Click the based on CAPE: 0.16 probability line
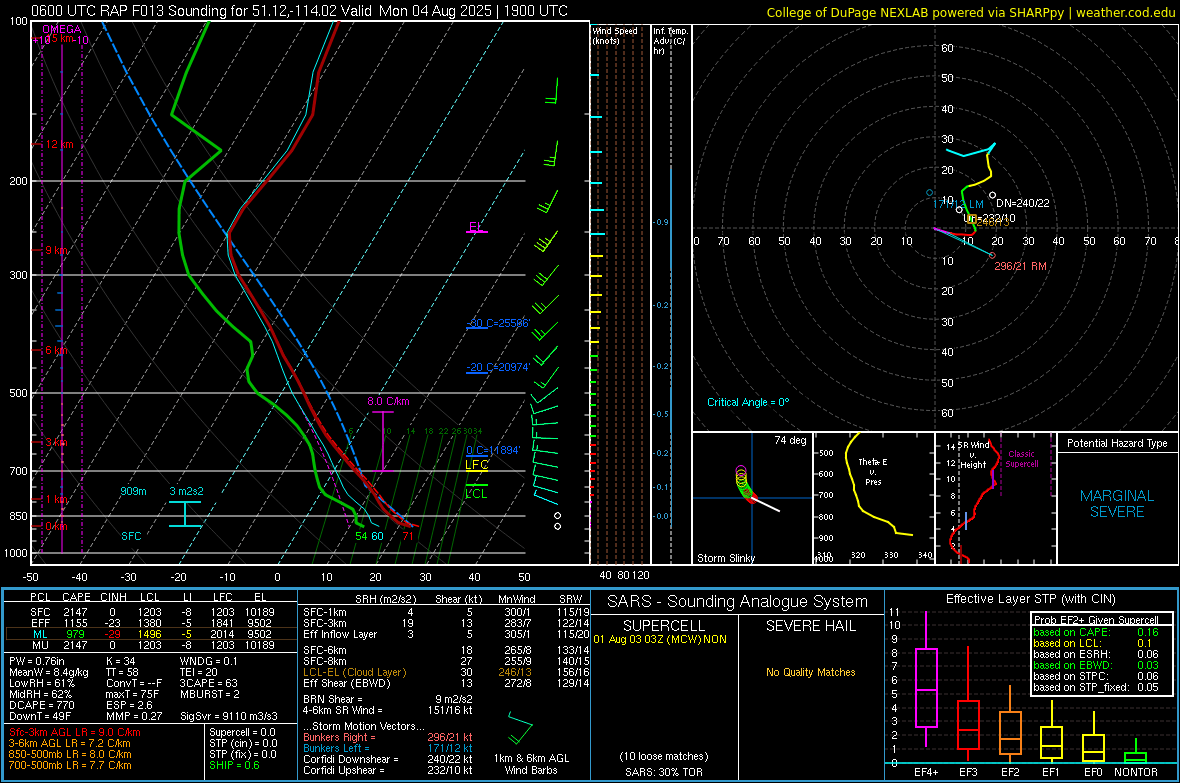 [1096, 632]
